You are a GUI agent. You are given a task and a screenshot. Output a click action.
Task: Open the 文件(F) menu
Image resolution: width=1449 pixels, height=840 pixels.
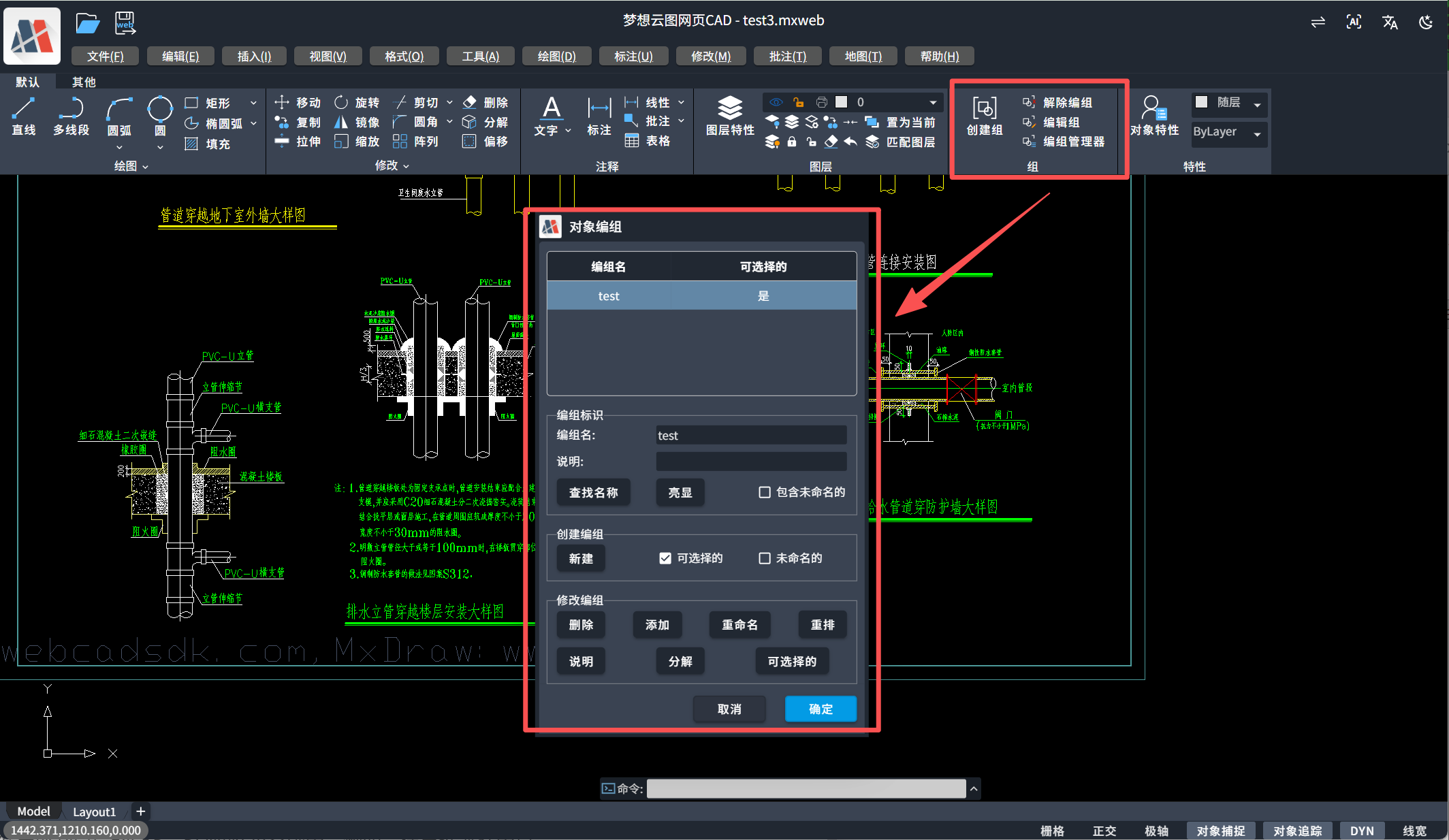pos(105,56)
